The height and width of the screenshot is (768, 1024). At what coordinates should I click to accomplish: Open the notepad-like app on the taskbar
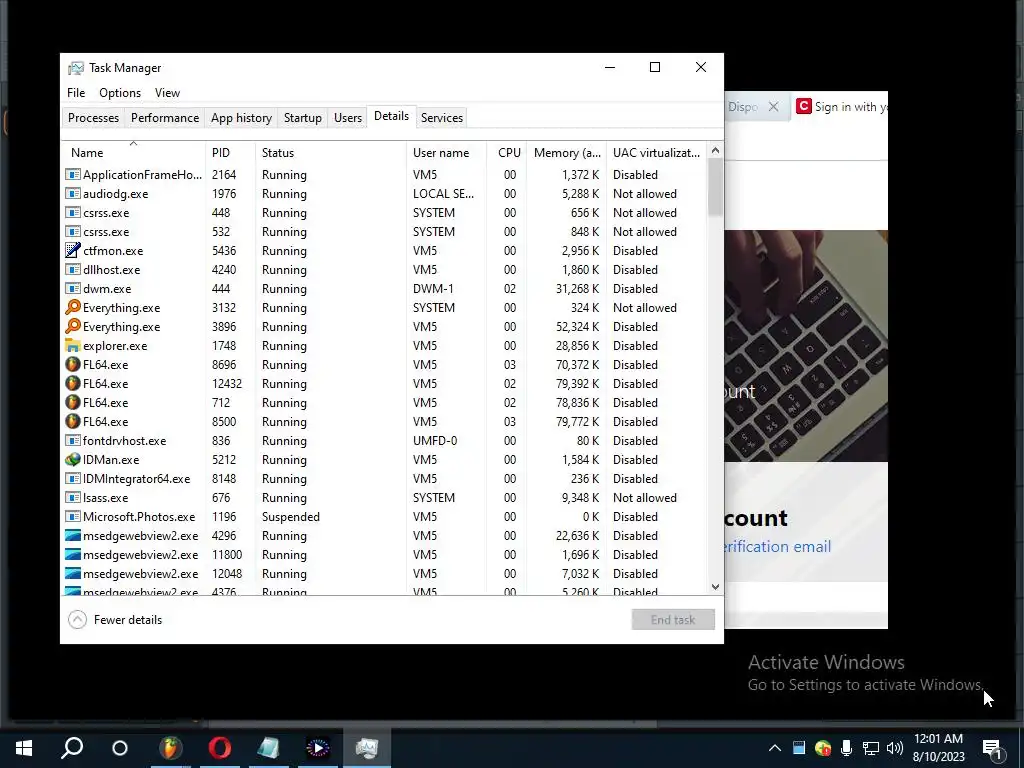[x=268, y=748]
